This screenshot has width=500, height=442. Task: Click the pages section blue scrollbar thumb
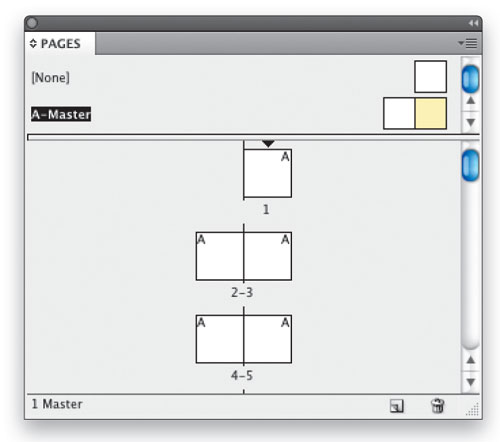point(470,166)
